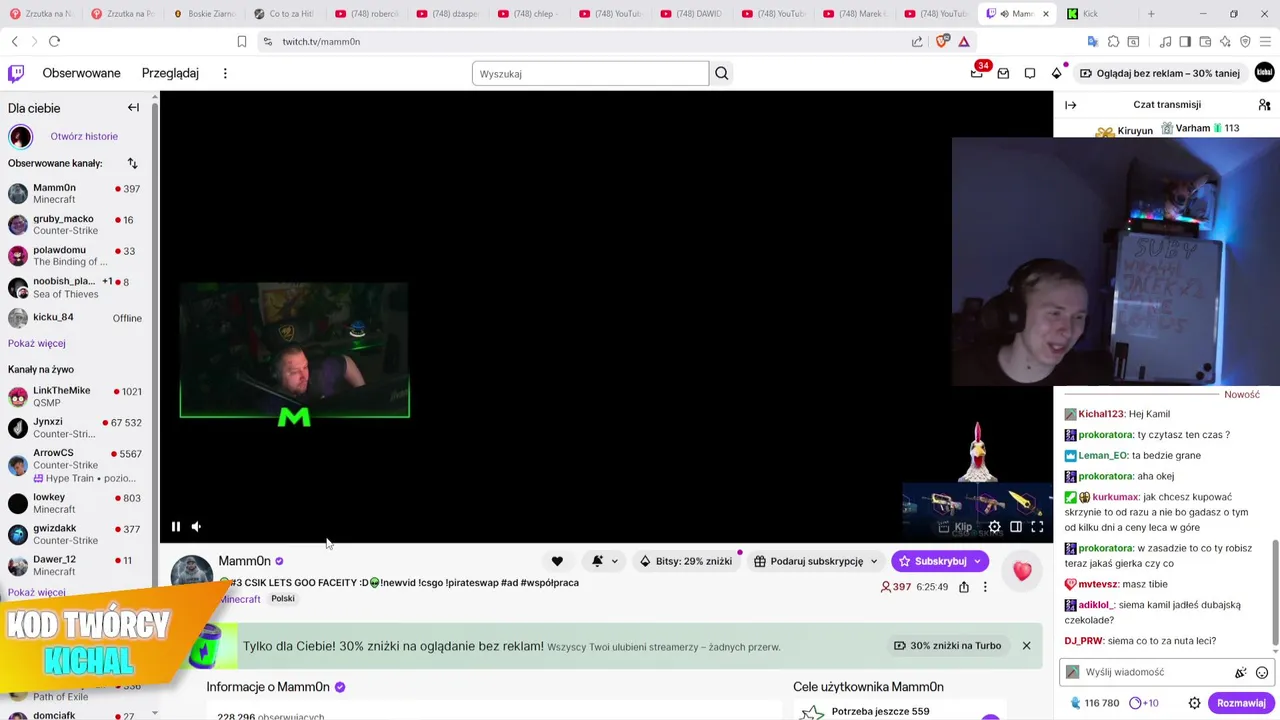Toggle the browser sidebar panel icon
Image resolution: width=1280 pixels, height=720 pixels.
point(1185,41)
